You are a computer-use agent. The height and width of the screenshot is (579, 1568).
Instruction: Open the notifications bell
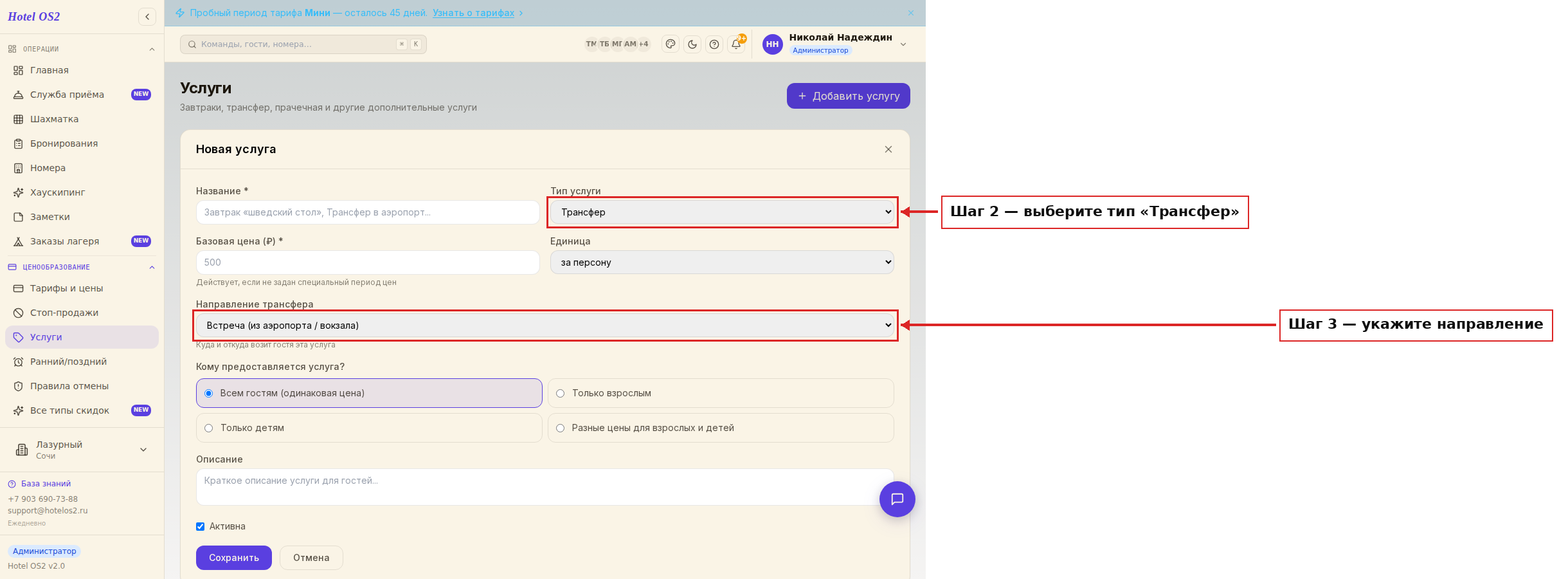[736, 44]
